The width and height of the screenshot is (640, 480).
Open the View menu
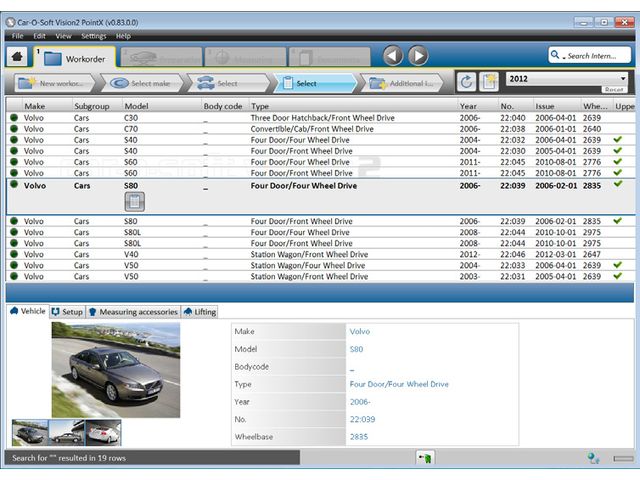63,36
